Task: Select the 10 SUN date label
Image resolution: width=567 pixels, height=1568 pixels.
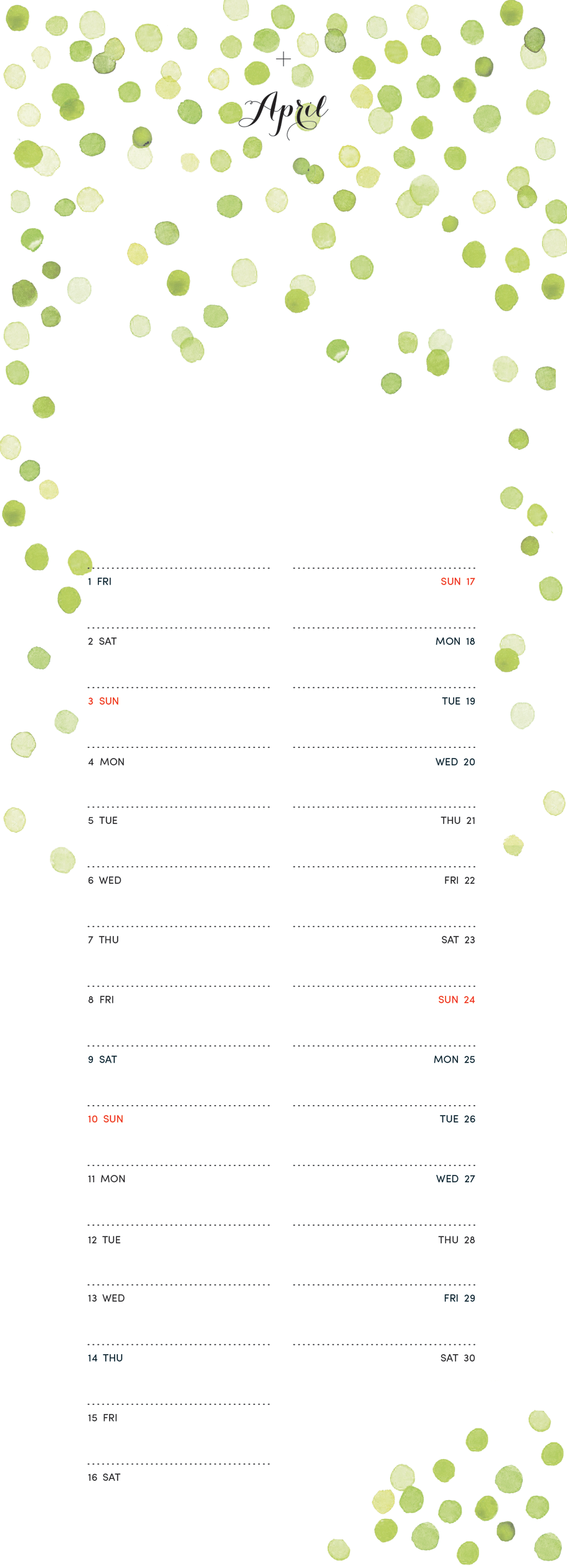Action: [x=105, y=1119]
